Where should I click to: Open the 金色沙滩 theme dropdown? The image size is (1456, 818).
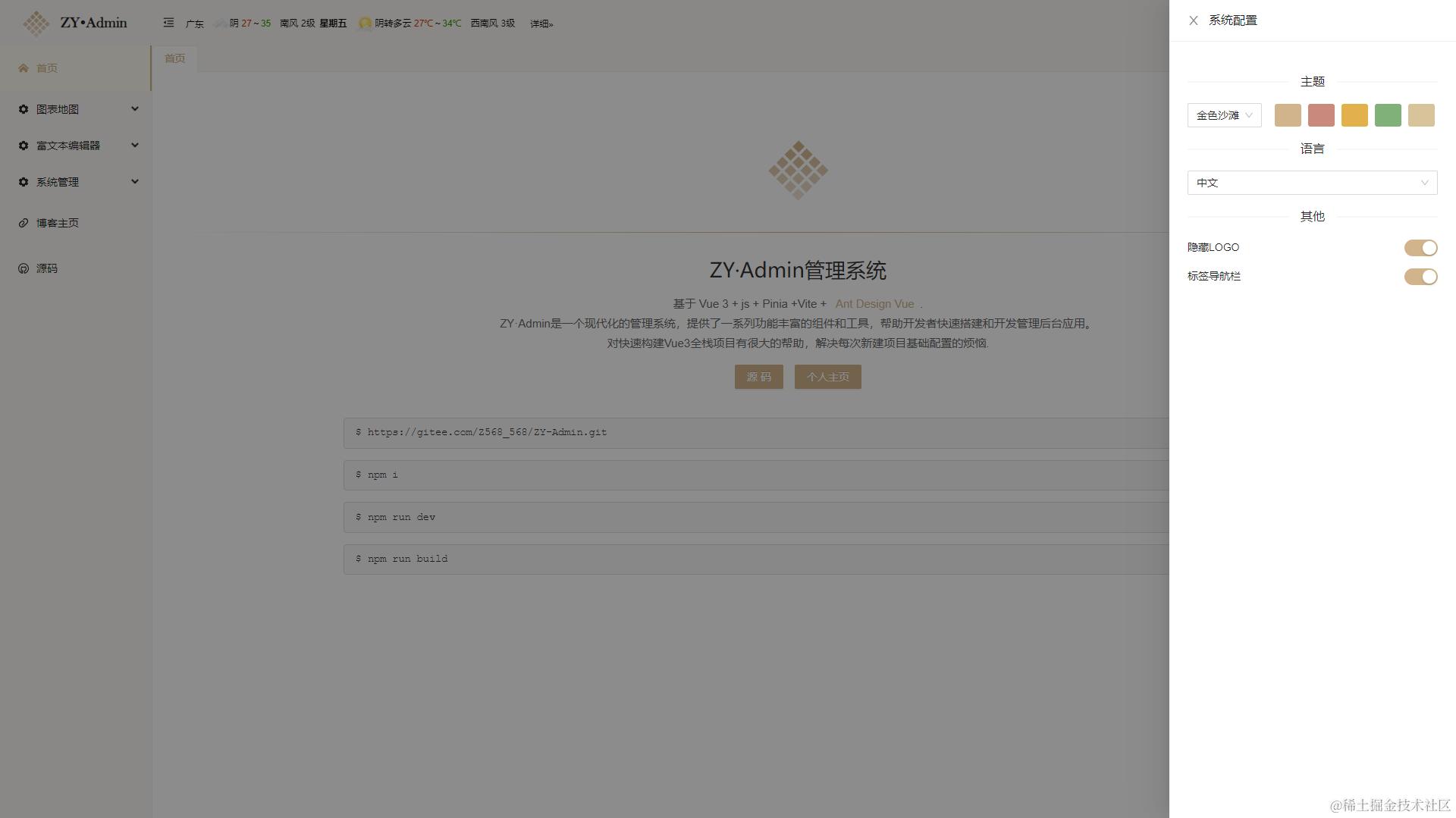click(x=1223, y=115)
